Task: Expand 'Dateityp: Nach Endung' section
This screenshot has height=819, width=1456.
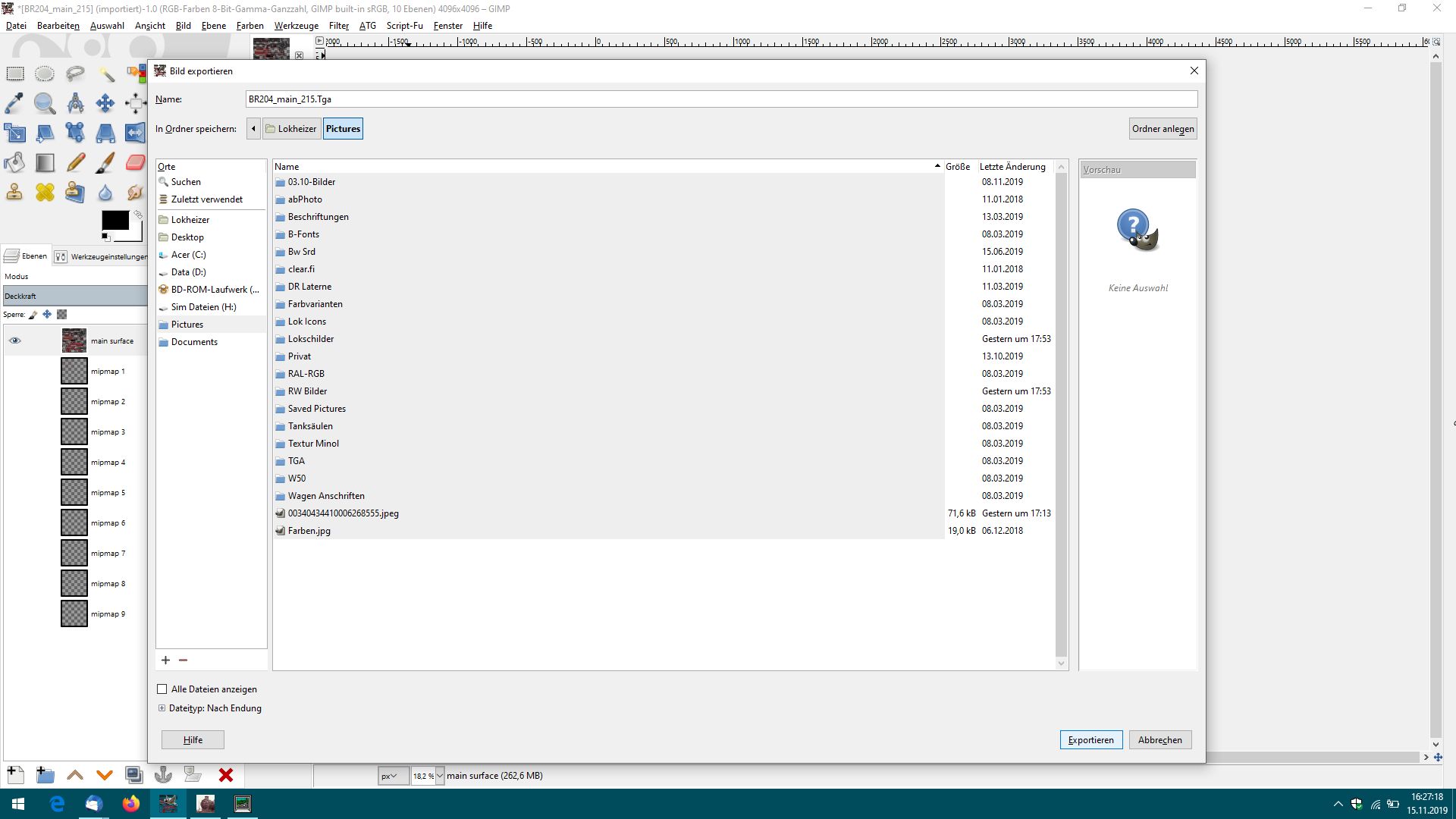Action: tap(162, 708)
